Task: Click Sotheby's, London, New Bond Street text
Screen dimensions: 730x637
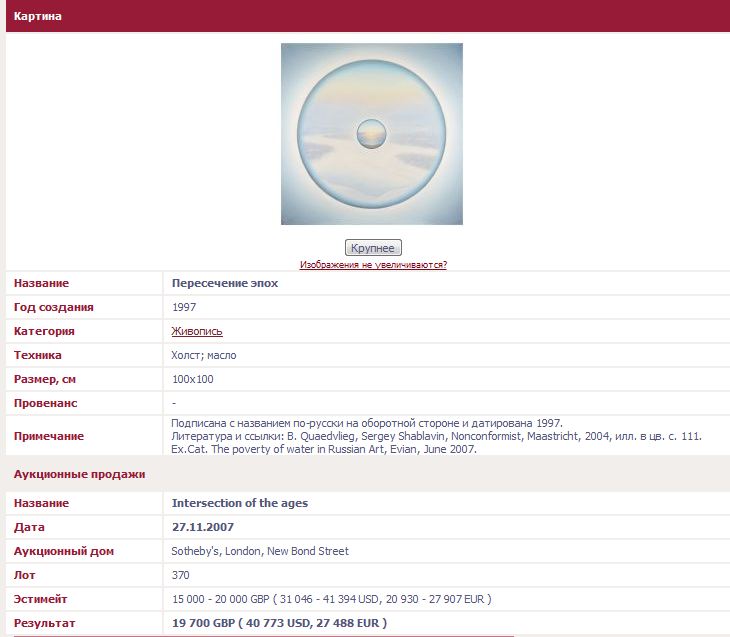Action: 260,551
